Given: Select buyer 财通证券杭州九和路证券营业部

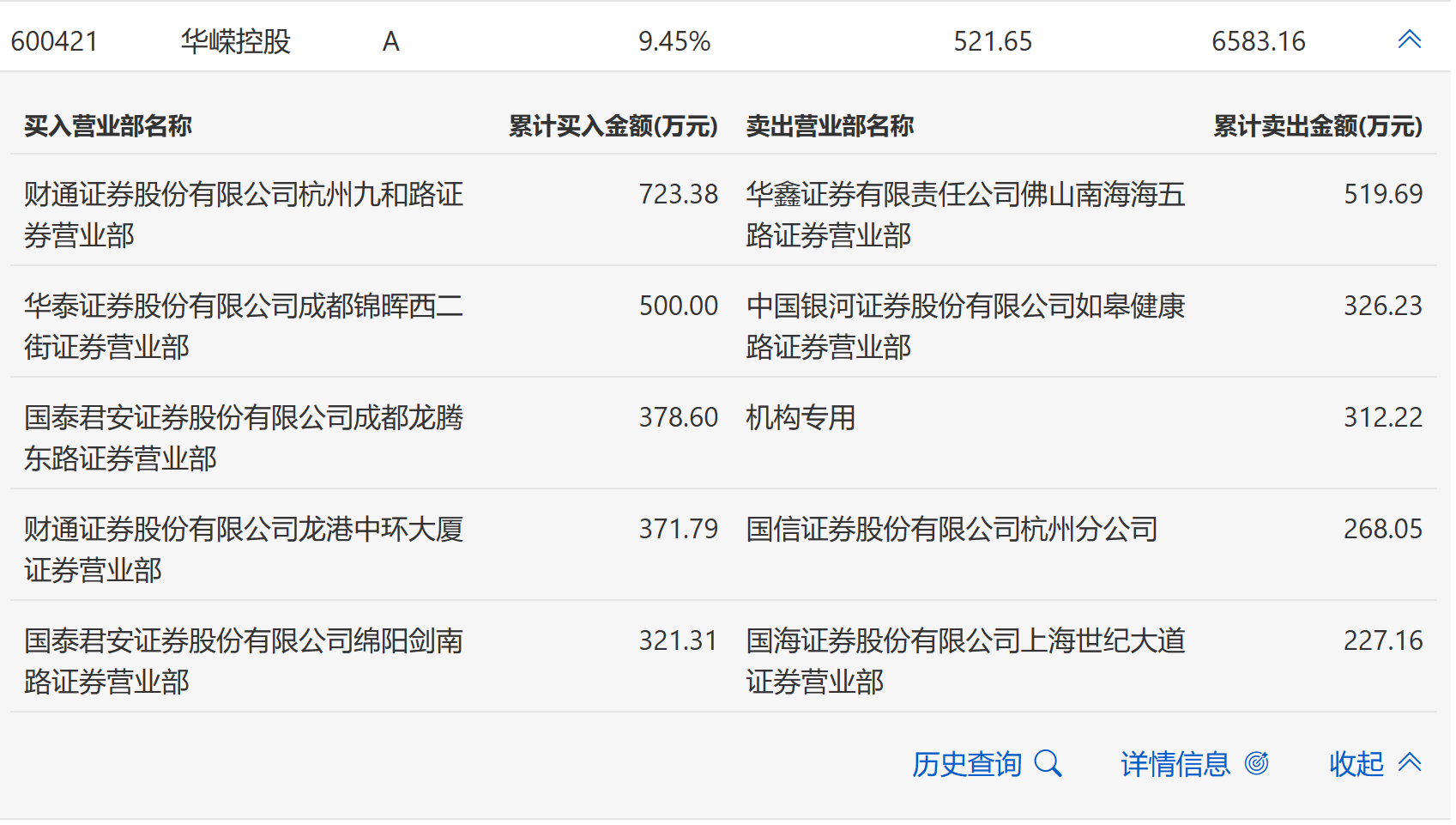Looking at the screenshot, I should [x=244, y=215].
